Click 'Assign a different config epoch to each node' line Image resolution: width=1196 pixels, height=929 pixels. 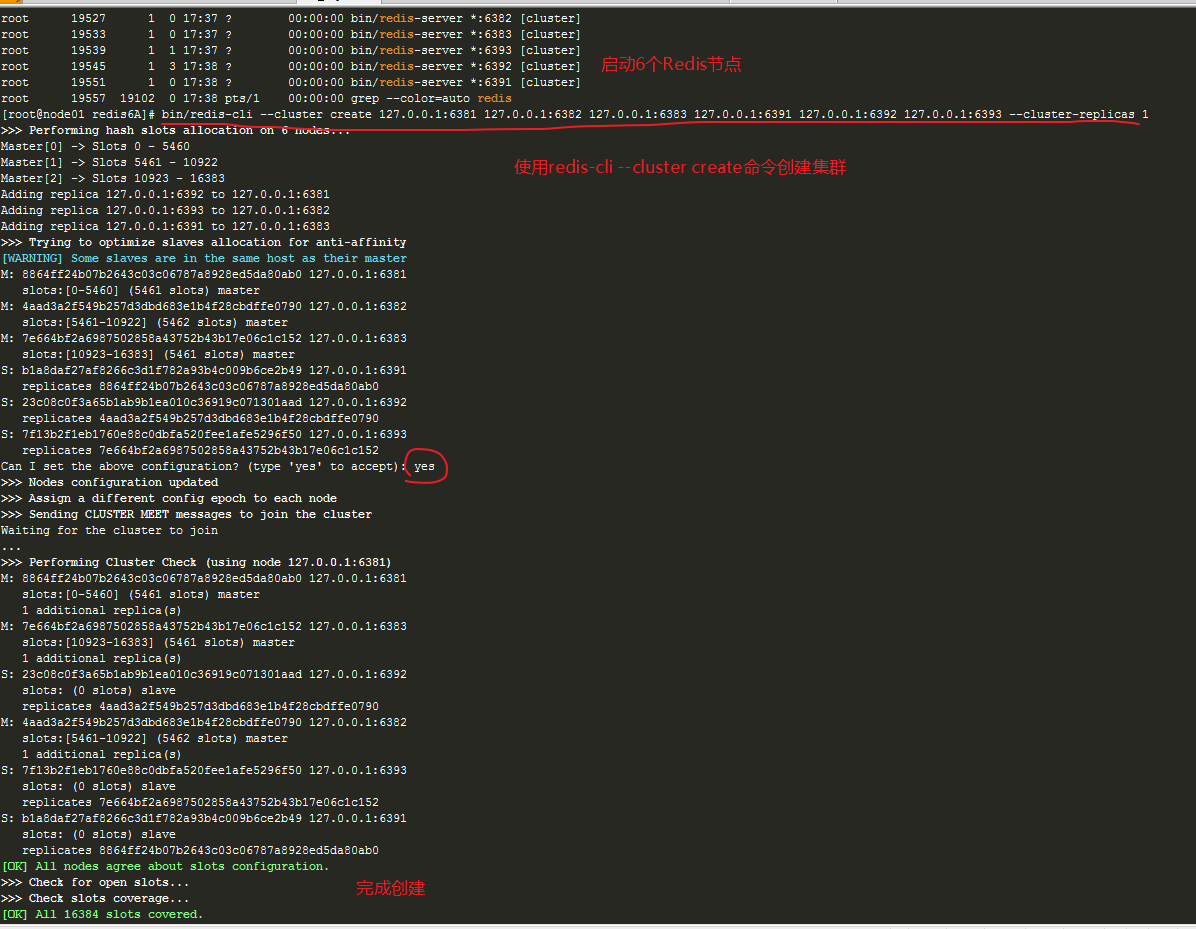[169, 498]
